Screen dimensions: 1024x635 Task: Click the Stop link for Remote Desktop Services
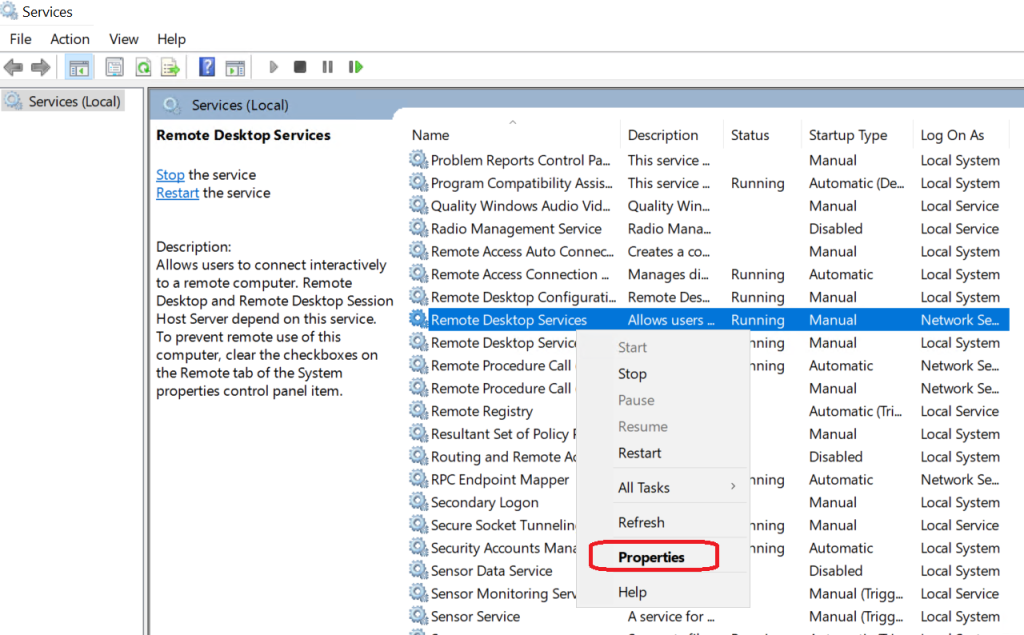point(169,174)
